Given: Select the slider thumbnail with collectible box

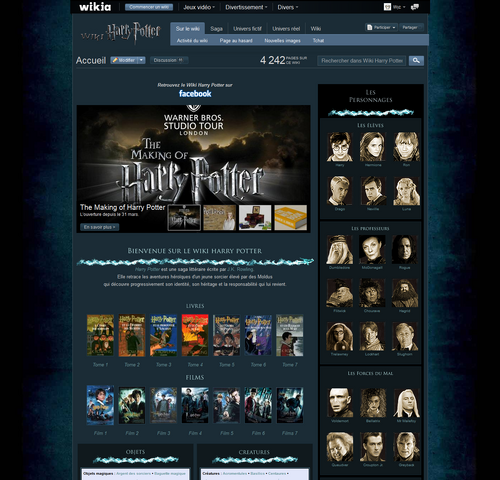Looking at the screenshot, I should [x=255, y=217].
